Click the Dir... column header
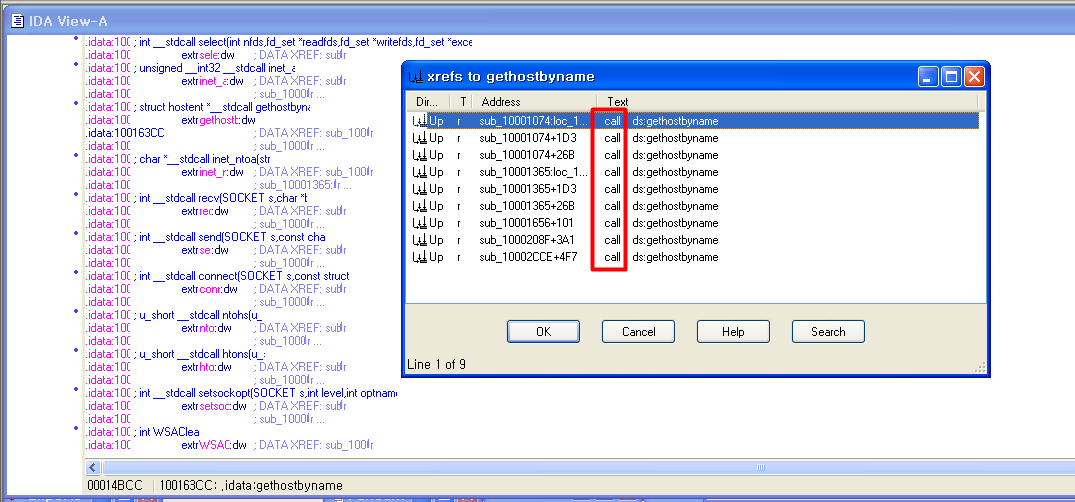Image resolution: width=1075 pixels, height=502 pixels. 428,101
